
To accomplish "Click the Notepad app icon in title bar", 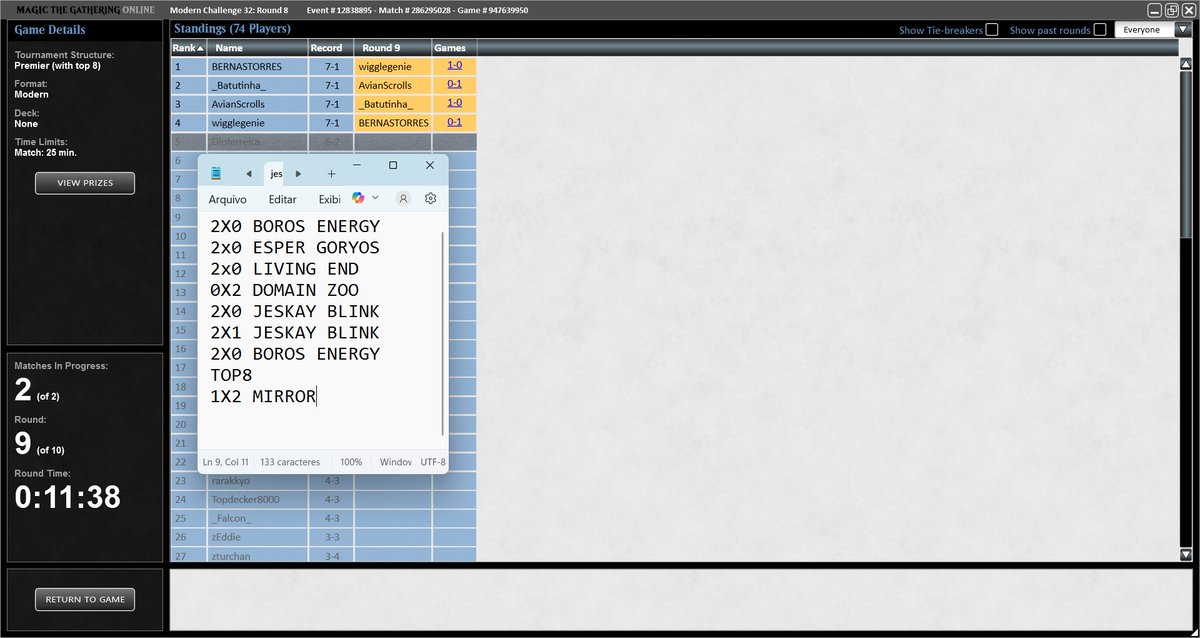I will (215, 173).
